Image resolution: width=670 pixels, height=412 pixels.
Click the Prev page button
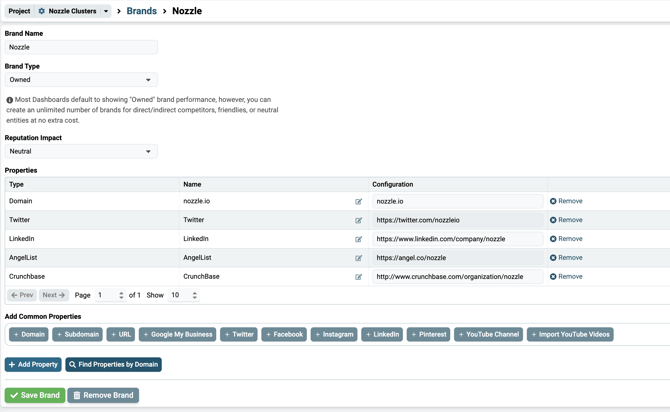coord(22,295)
